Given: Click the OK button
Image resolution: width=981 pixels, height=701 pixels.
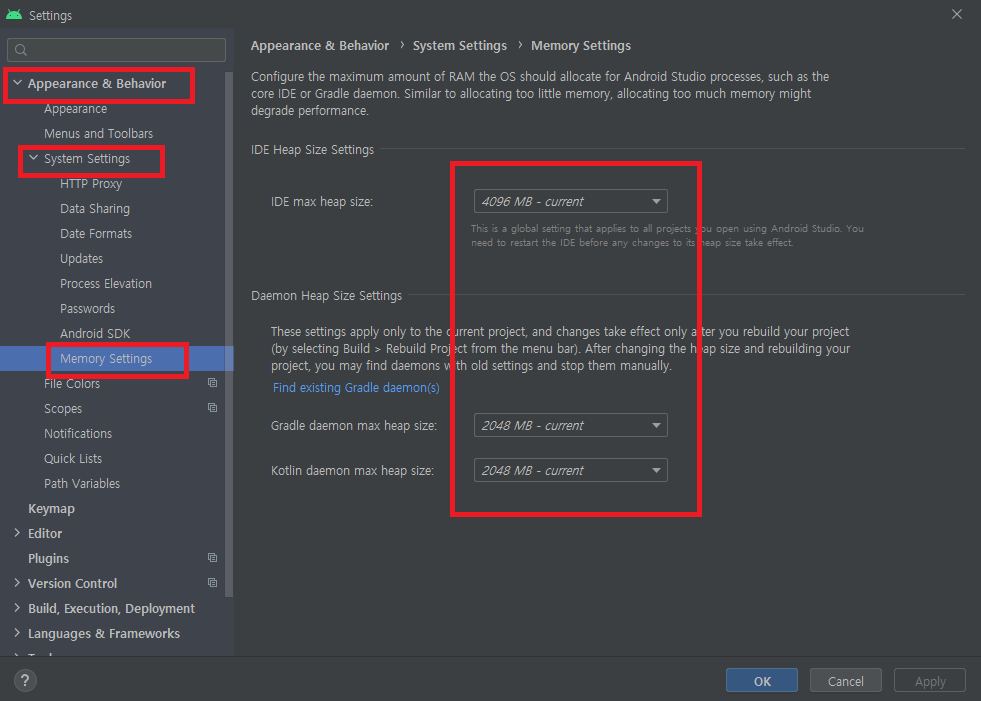Looking at the screenshot, I should (762, 681).
